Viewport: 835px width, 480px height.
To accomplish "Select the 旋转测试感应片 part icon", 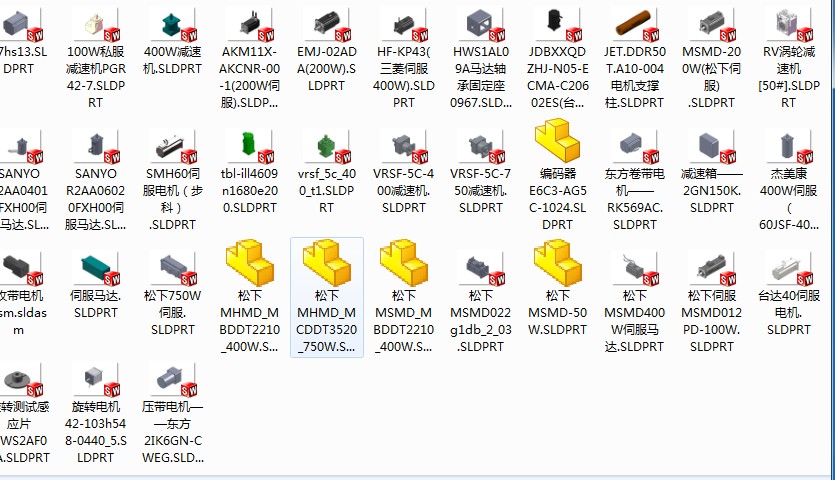I will (x=21, y=380).
